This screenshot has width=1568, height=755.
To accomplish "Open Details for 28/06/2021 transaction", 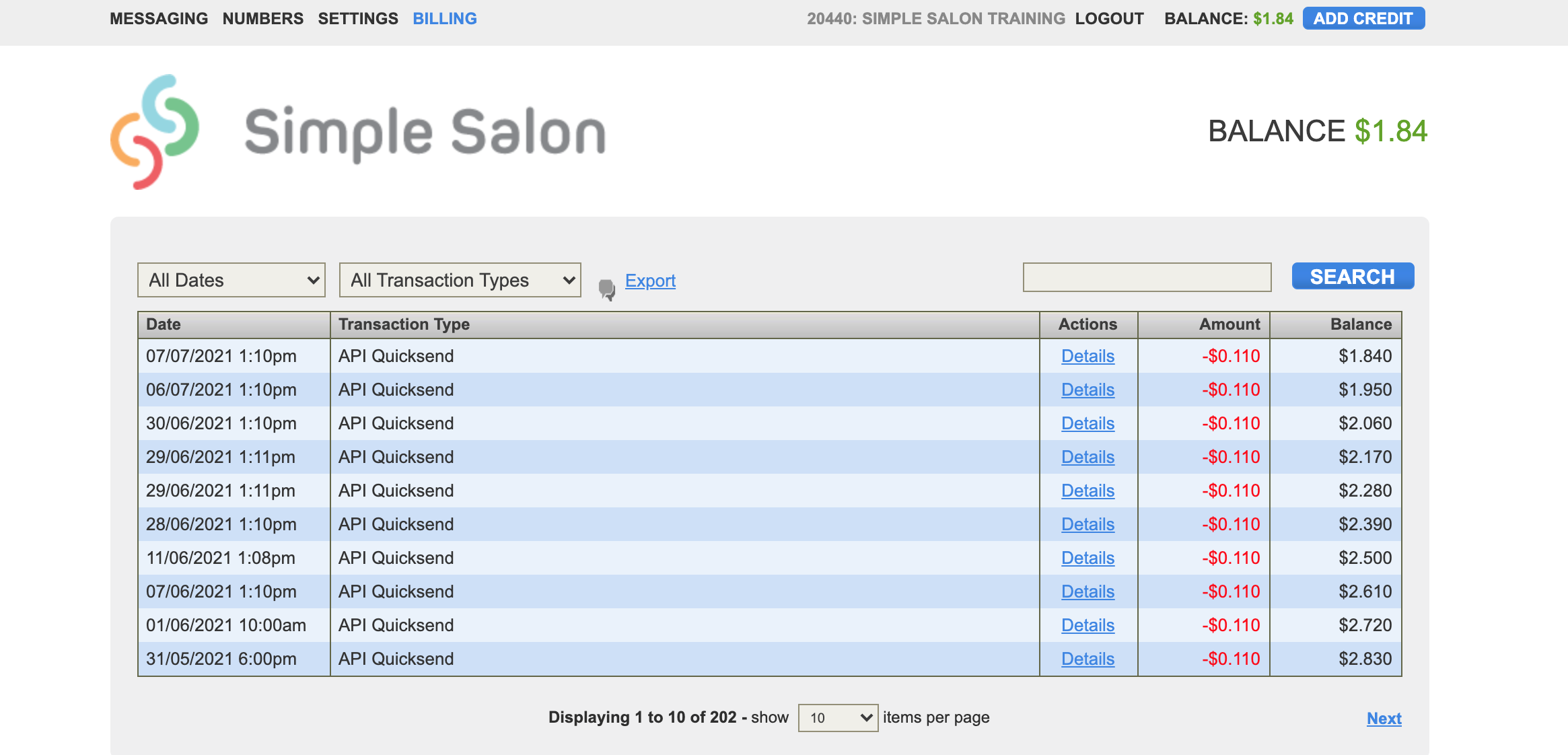I will click(x=1088, y=524).
